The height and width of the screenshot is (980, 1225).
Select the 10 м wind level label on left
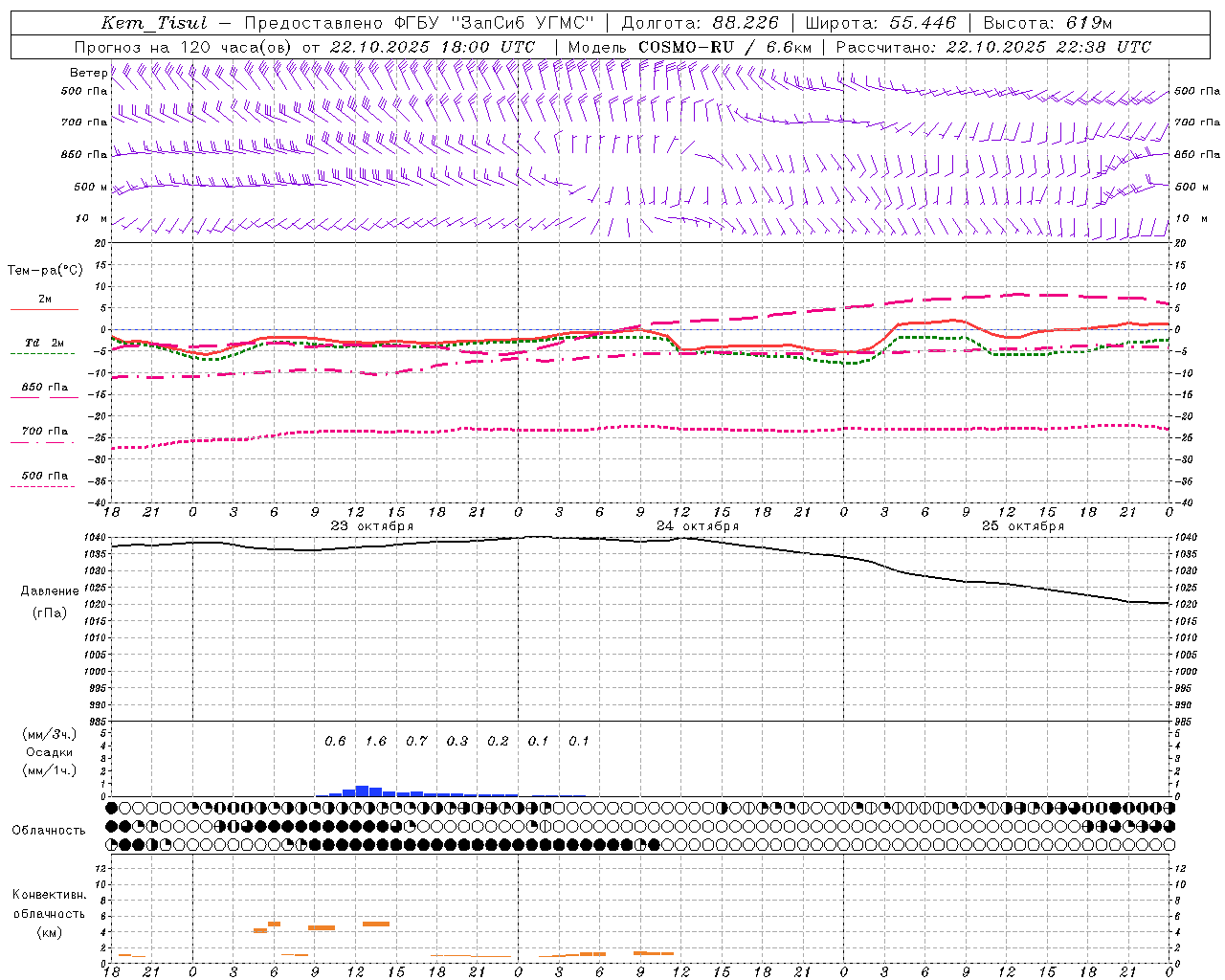click(x=92, y=219)
